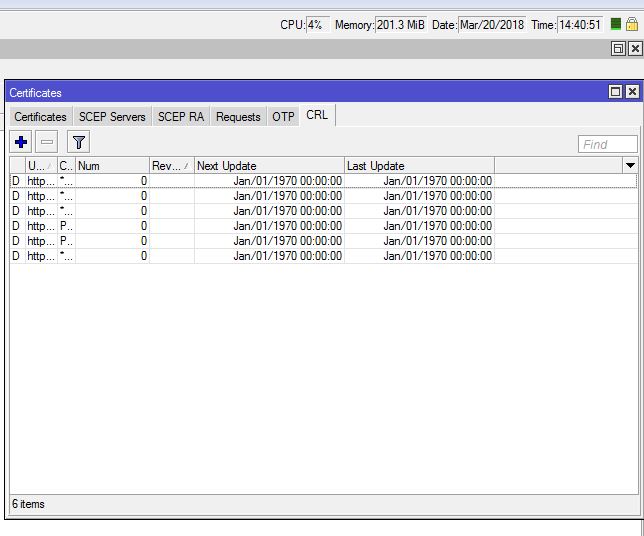644x536 pixels.
Task: Switch to the Certificates tab
Action: point(40,117)
